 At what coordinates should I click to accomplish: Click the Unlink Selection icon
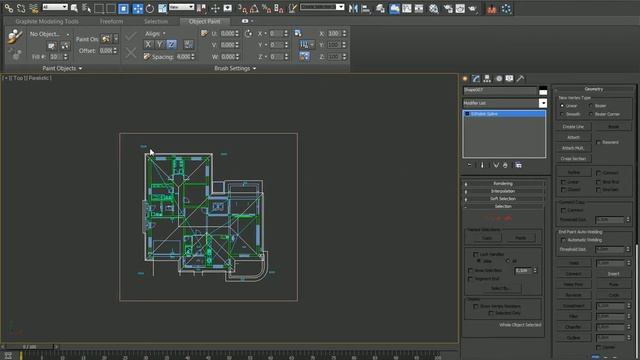21,8
